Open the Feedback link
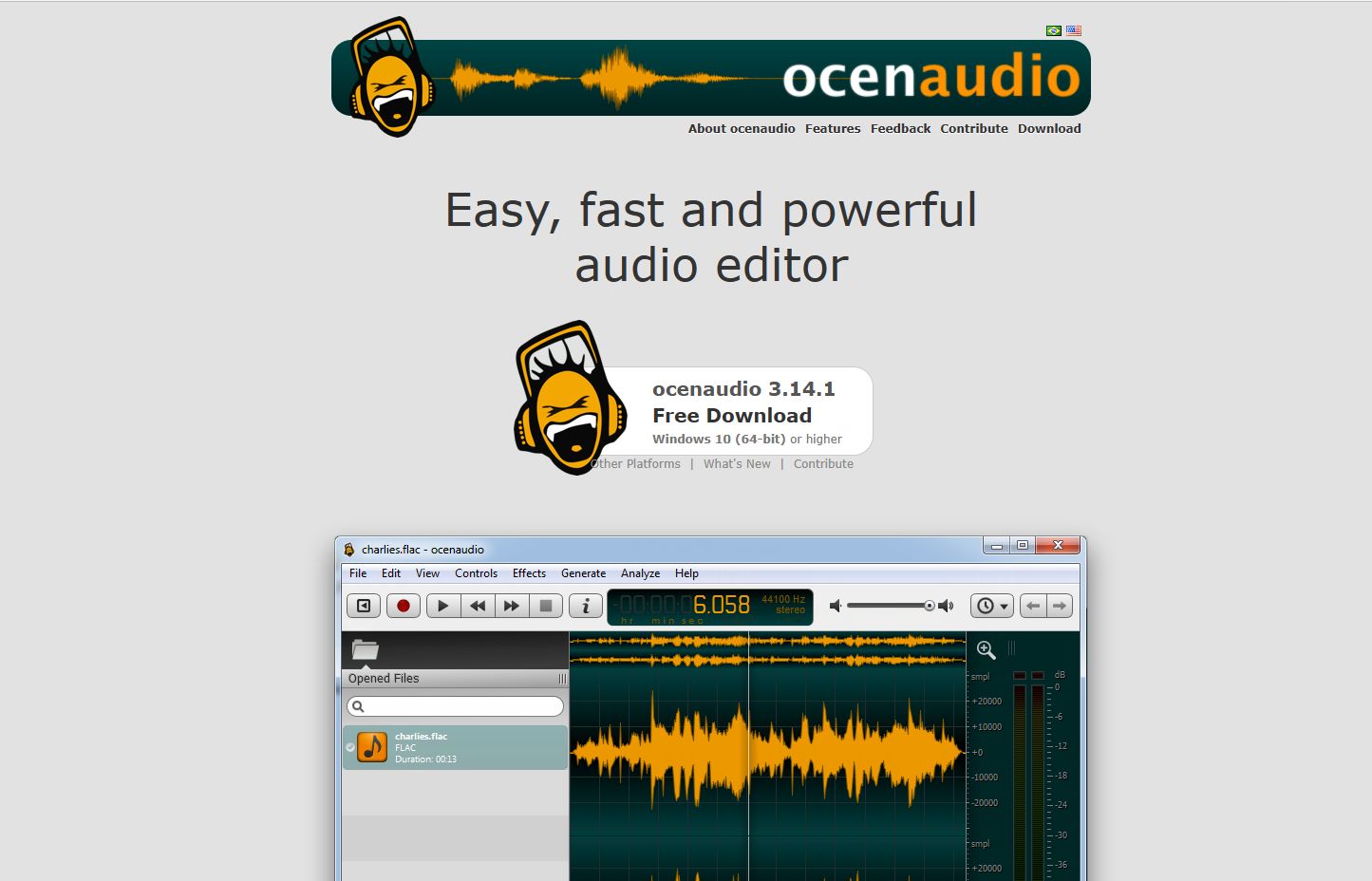Viewport: 1372px width, 881px height. [900, 128]
